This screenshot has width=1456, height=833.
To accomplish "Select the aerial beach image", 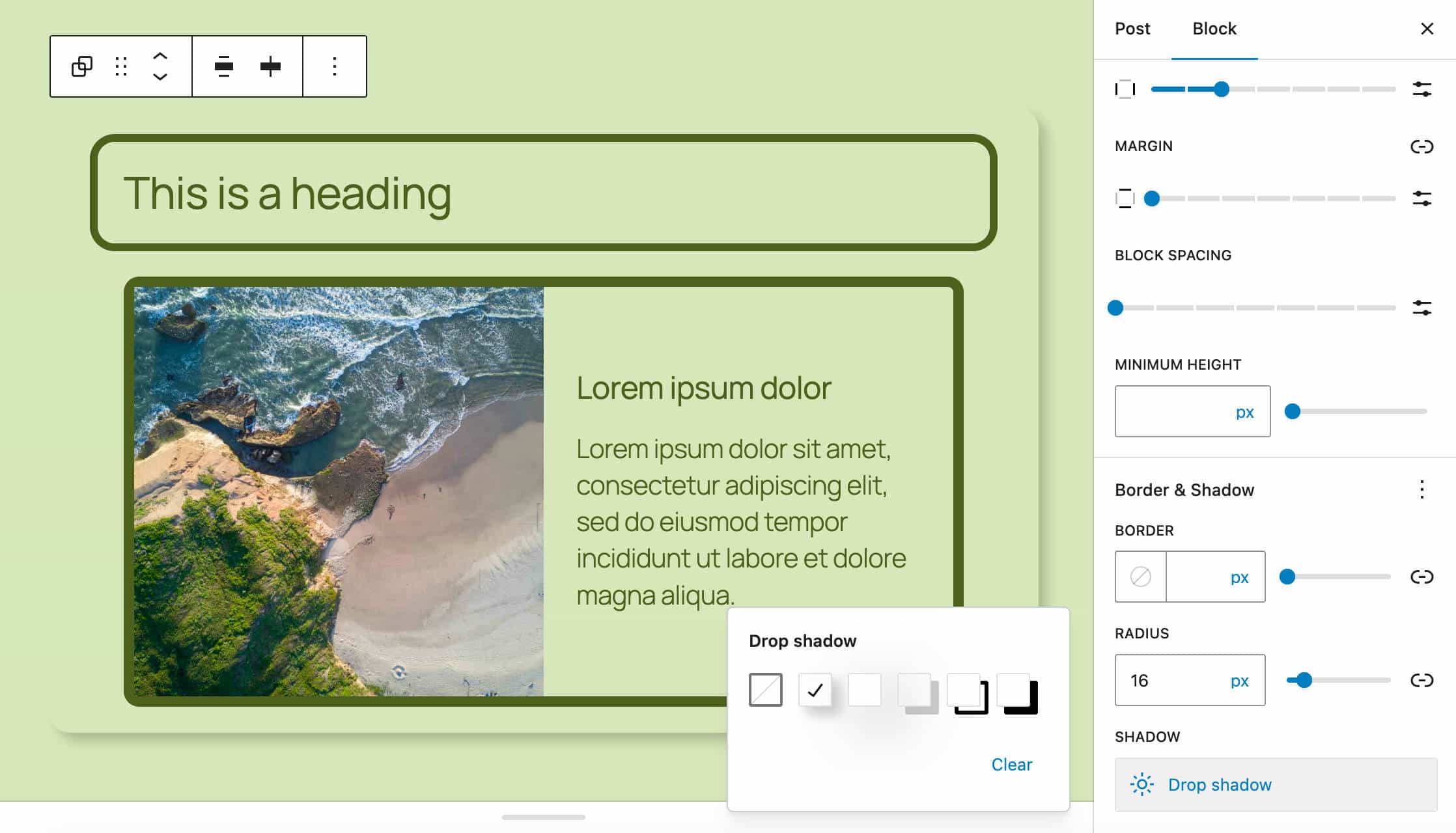I will click(339, 491).
